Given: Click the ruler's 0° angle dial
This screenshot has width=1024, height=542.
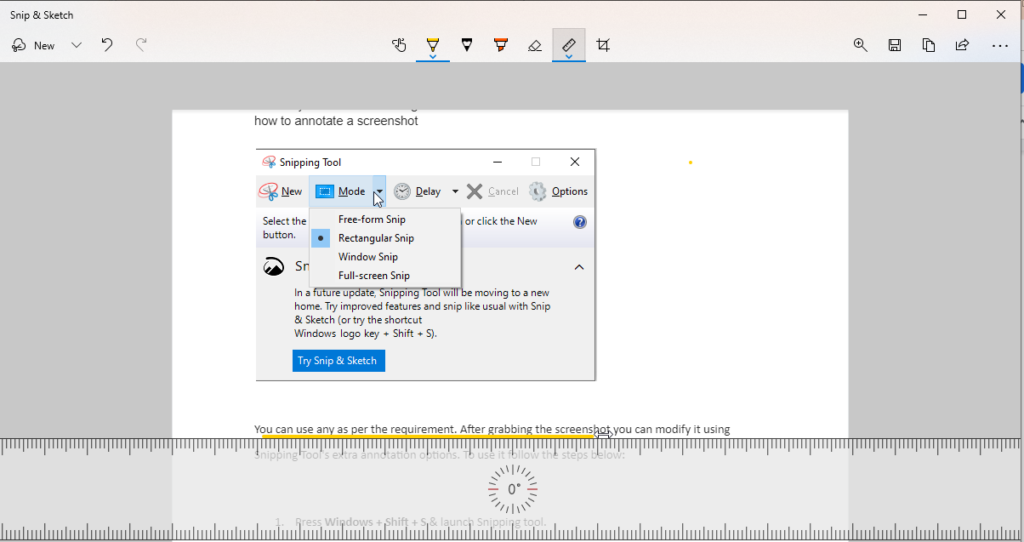Looking at the screenshot, I should 513,489.
